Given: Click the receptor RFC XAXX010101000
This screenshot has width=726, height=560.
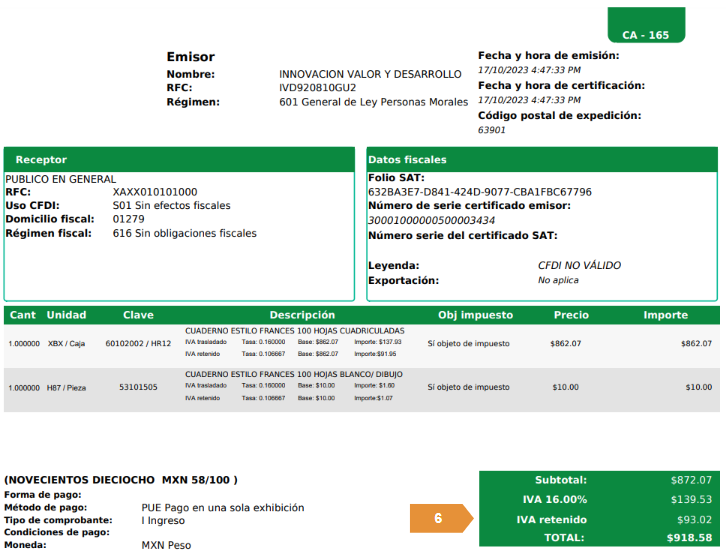Looking at the screenshot, I should [x=155, y=192].
